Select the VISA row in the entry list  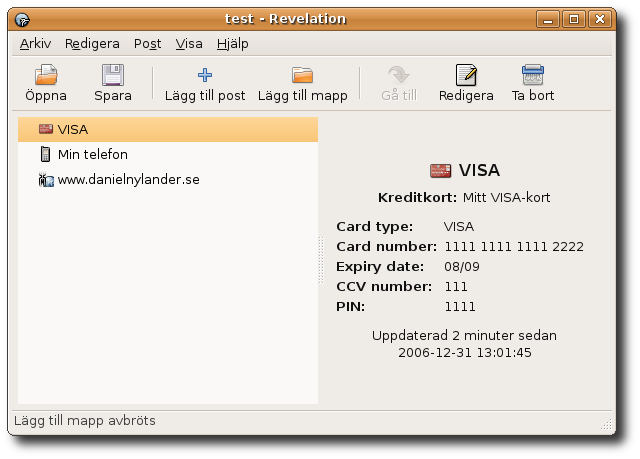click(x=168, y=129)
